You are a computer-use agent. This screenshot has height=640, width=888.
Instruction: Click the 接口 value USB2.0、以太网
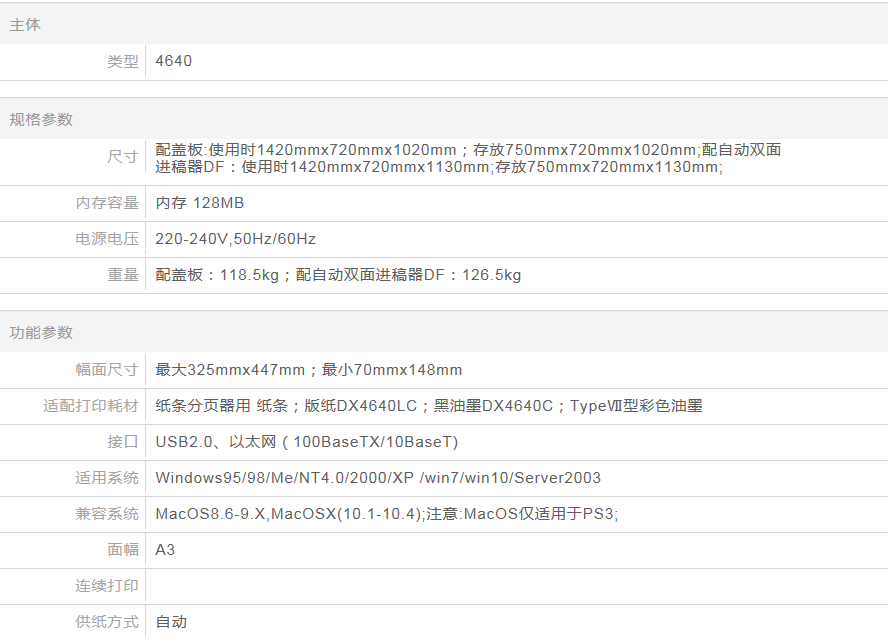click(x=306, y=442)
